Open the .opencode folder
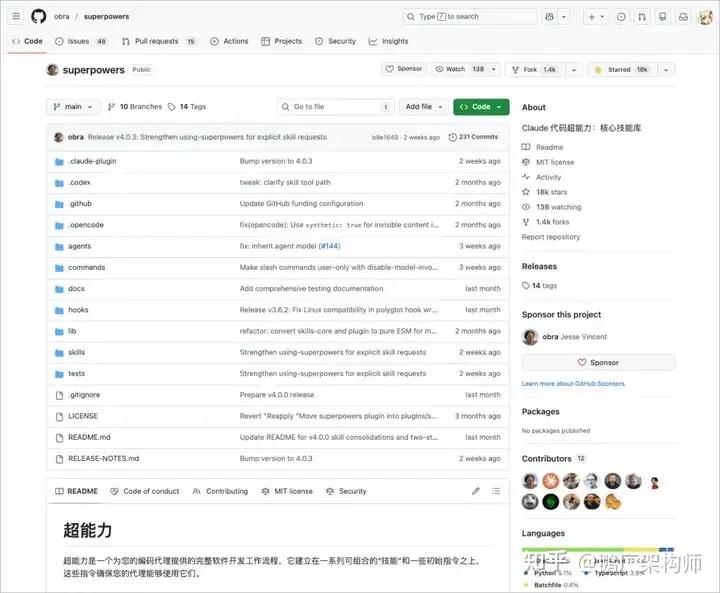This screenshot has width=720, height=593. coord(86,225)
